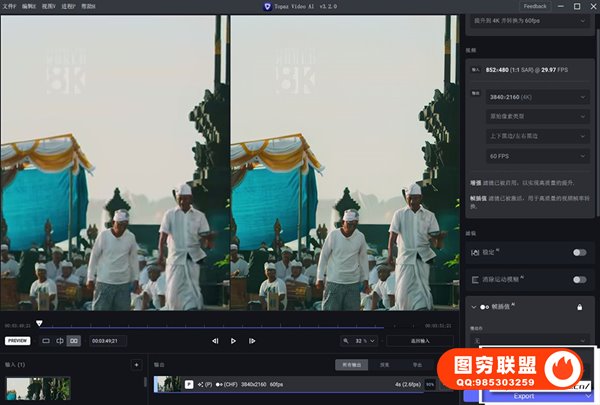The height and width of the screenshot is (405, 600).
Task: Toggle the stabilization (稳定) switch
Action: point(578,253)
